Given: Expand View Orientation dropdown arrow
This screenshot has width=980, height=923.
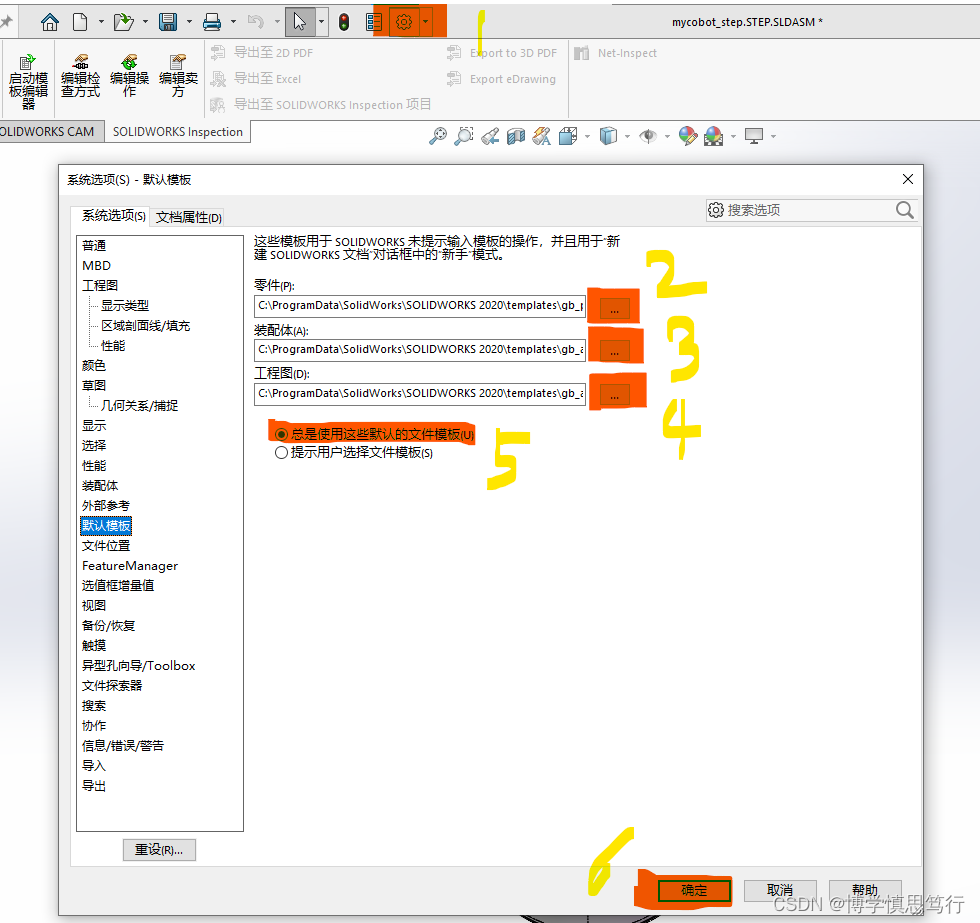Looking at the screenshot, I should tap(587, 136).
